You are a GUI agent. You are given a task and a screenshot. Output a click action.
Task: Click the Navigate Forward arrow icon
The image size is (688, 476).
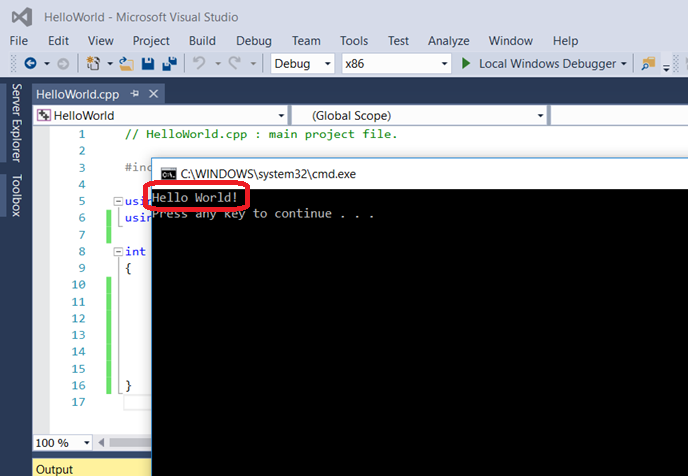click(x=63, y=64)
